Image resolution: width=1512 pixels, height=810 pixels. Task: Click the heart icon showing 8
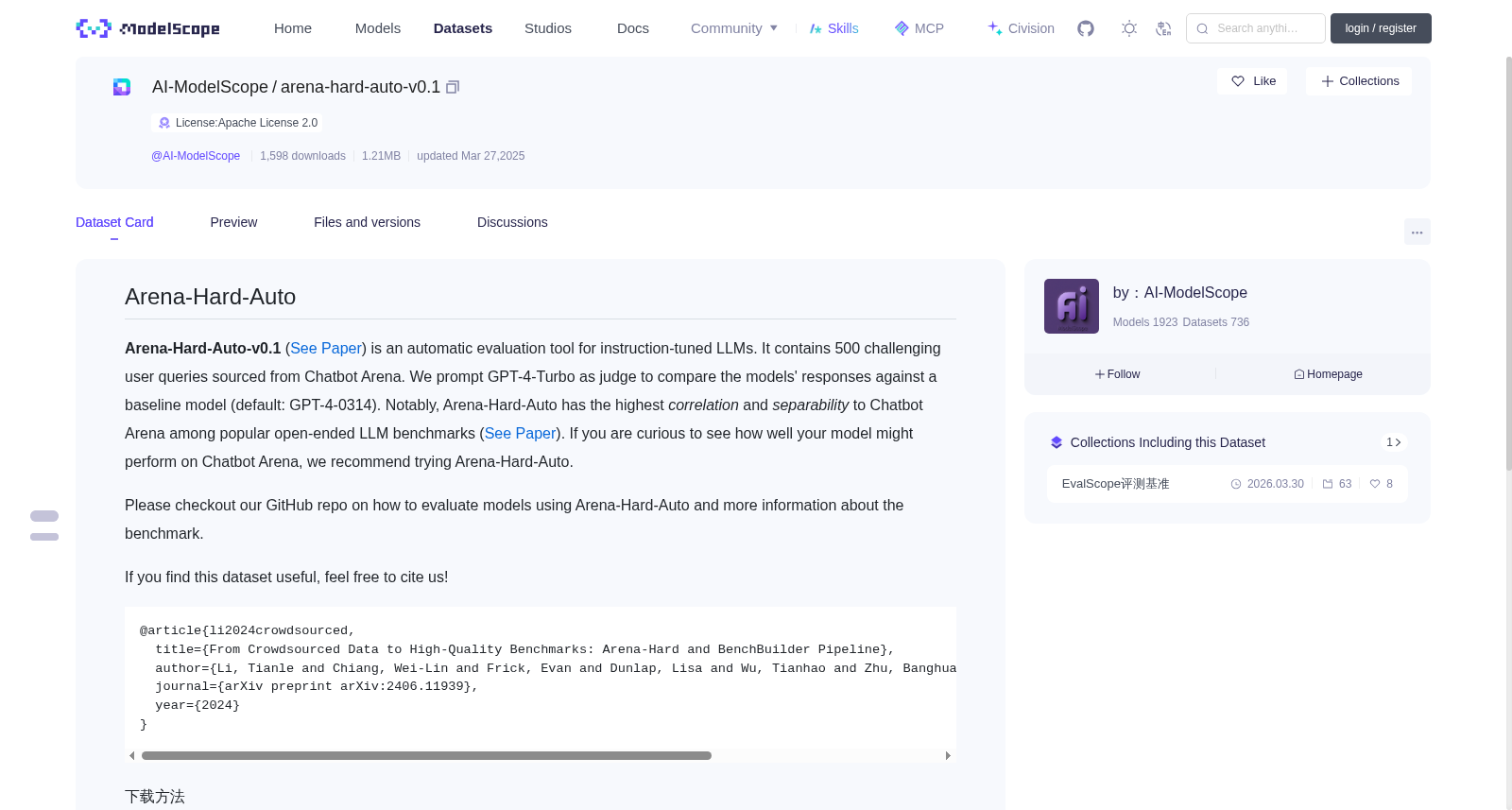1375,484
